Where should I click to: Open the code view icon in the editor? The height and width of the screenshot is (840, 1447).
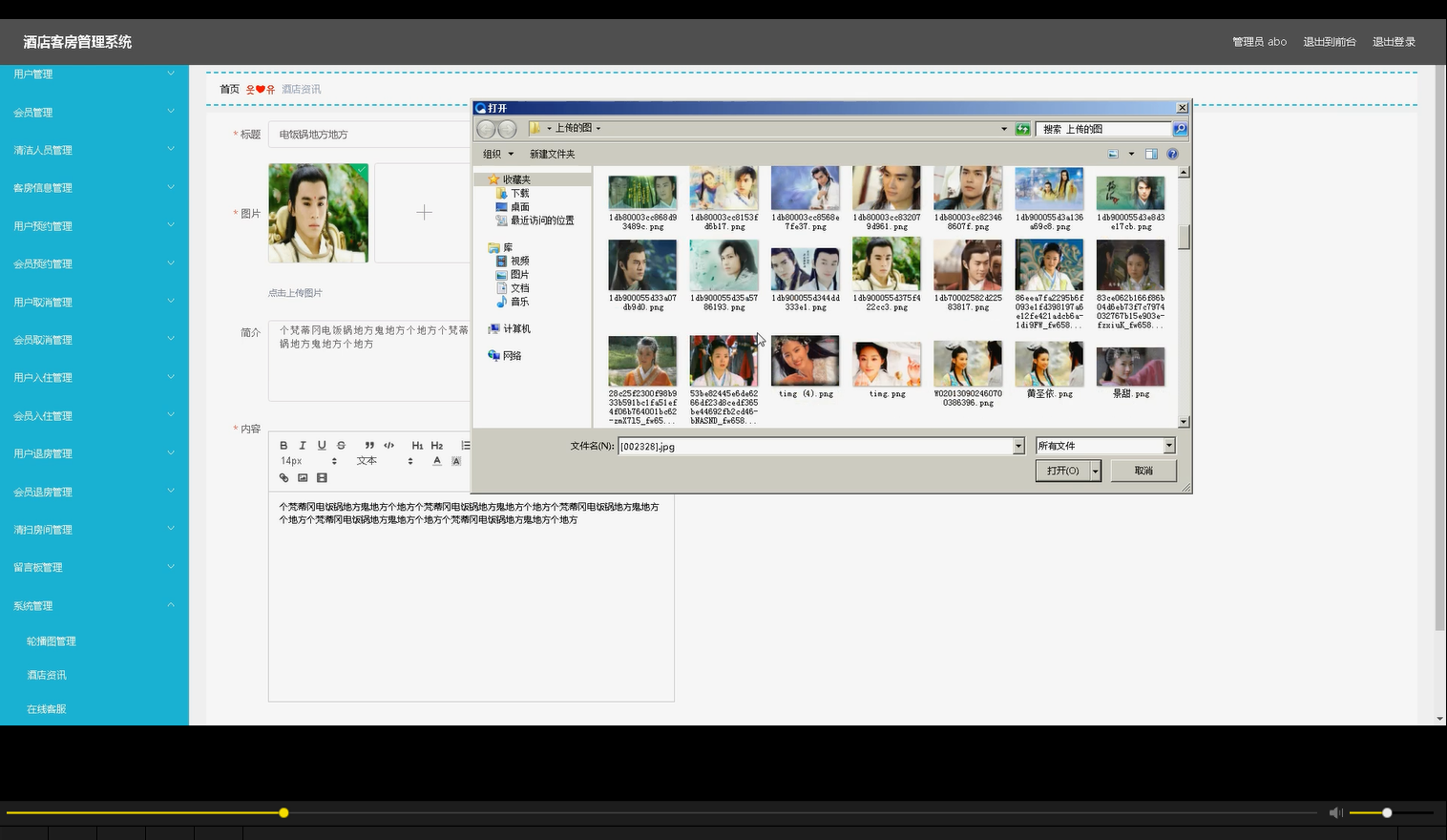tap(388, 445)
